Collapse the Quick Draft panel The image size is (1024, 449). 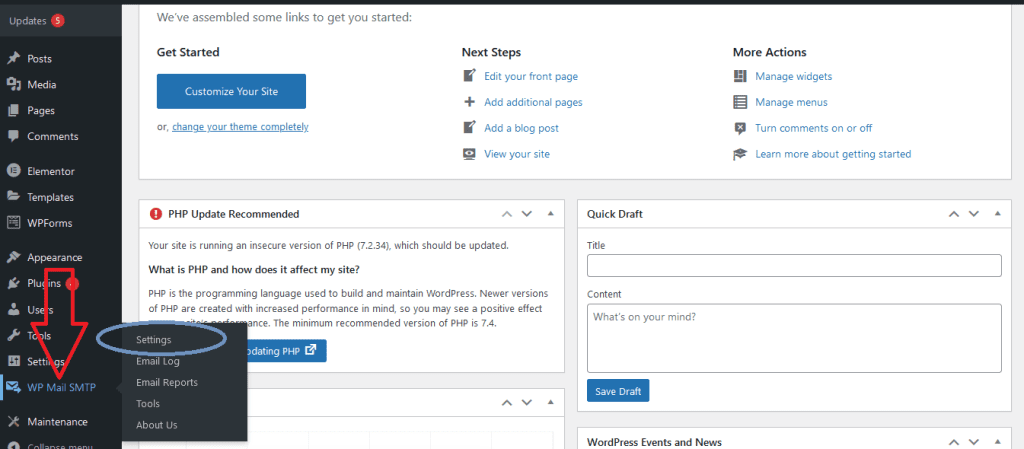click(x=997, y=213)
